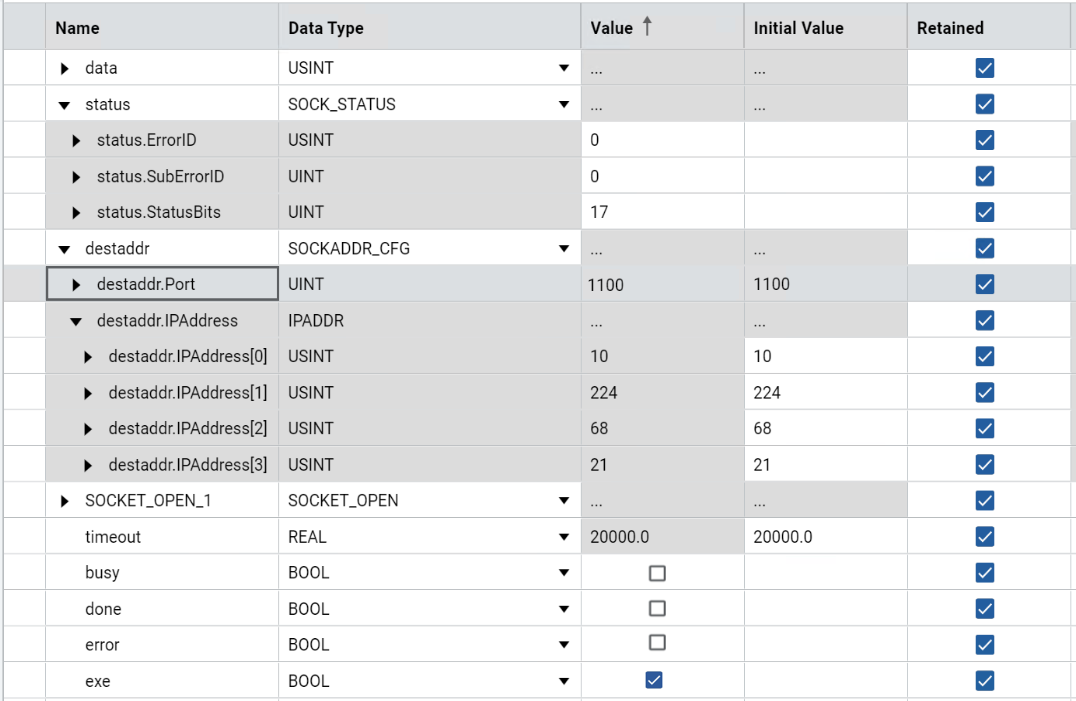Collapse the status structure row
The height and width of the screenshot is (701, 1076).
pos(65,105)
